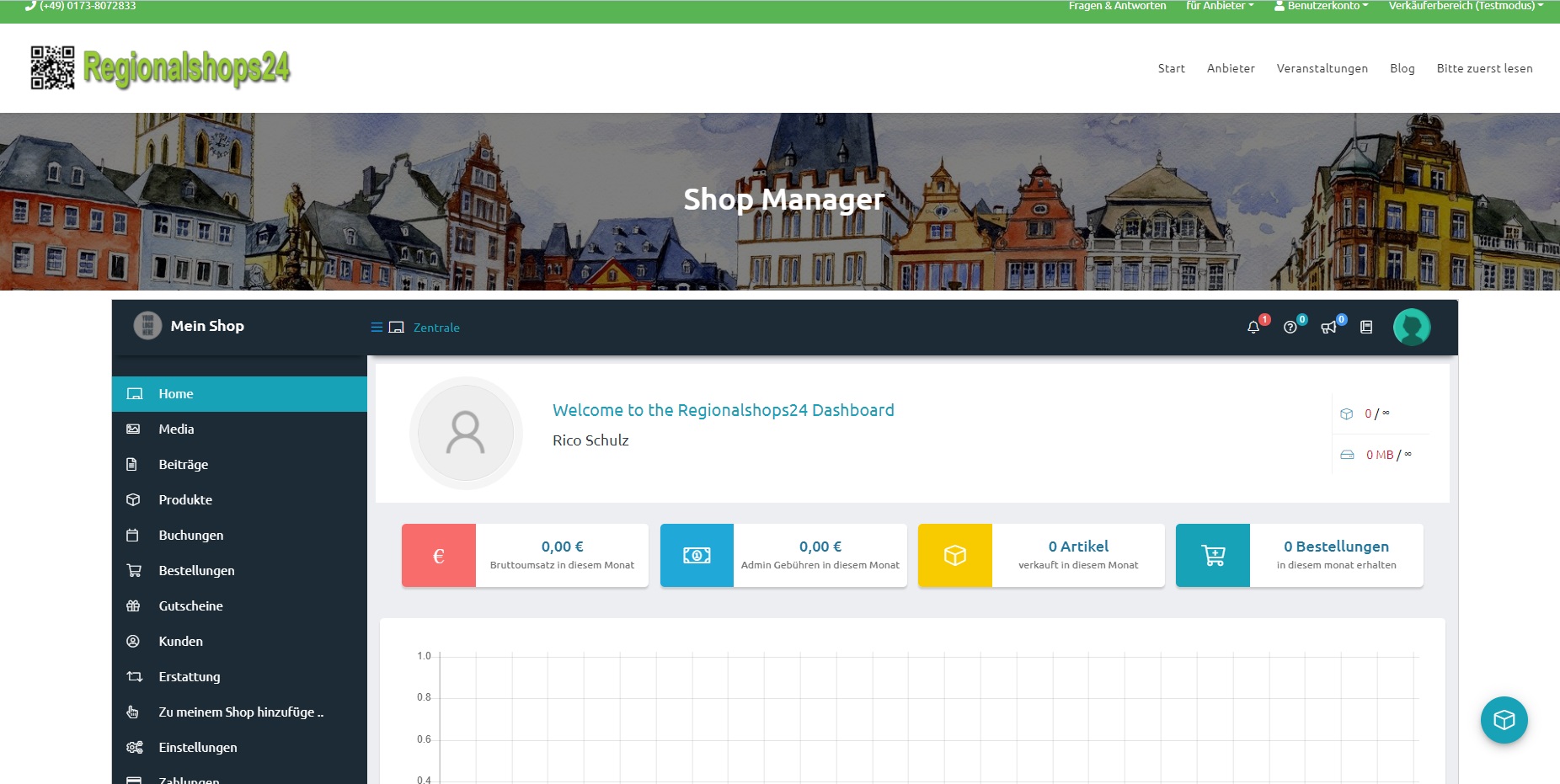
Task: Click the Mein Shop title
Action: (207, 326)
